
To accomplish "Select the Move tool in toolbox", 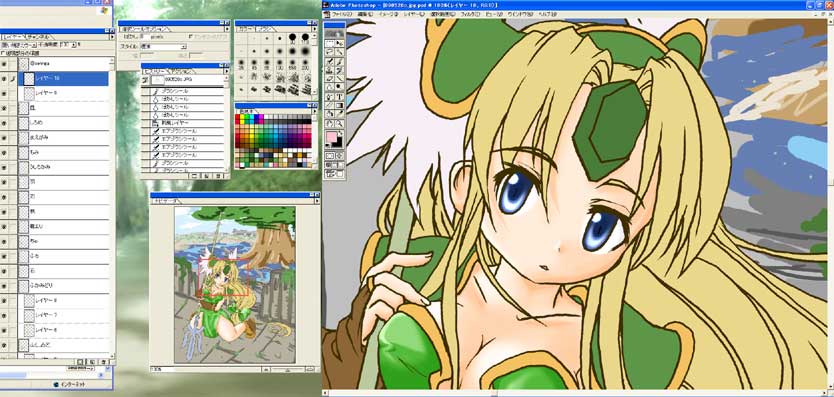I will [x=340, y=43].
